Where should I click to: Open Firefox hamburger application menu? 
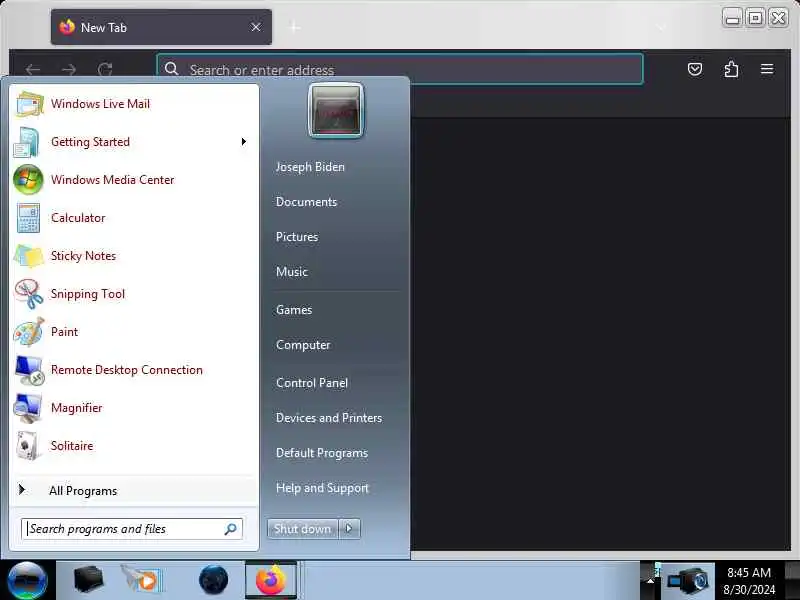click(767, 69)
